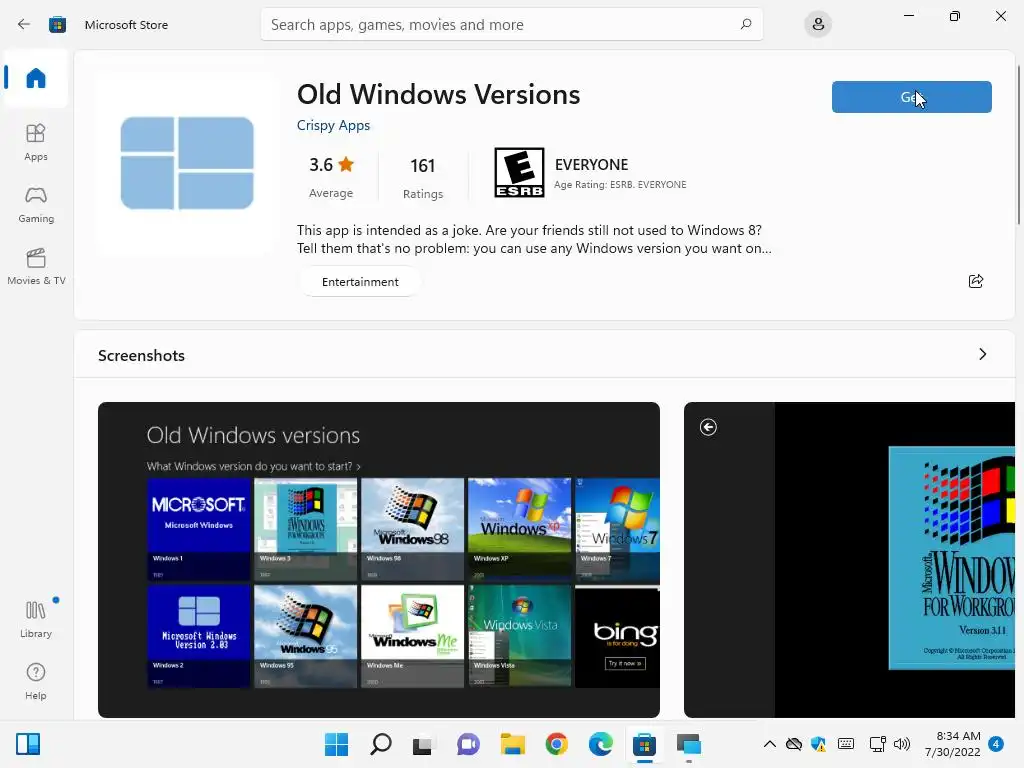This screenshot has width=1024, height=768.
Task: Open the user account profile icon
Action: 818,25
